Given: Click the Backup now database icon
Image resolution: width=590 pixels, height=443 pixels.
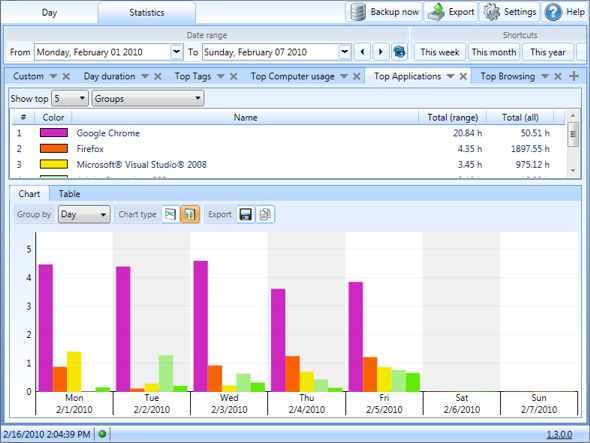Looking at the screenshot, I should tap(358, 12).
